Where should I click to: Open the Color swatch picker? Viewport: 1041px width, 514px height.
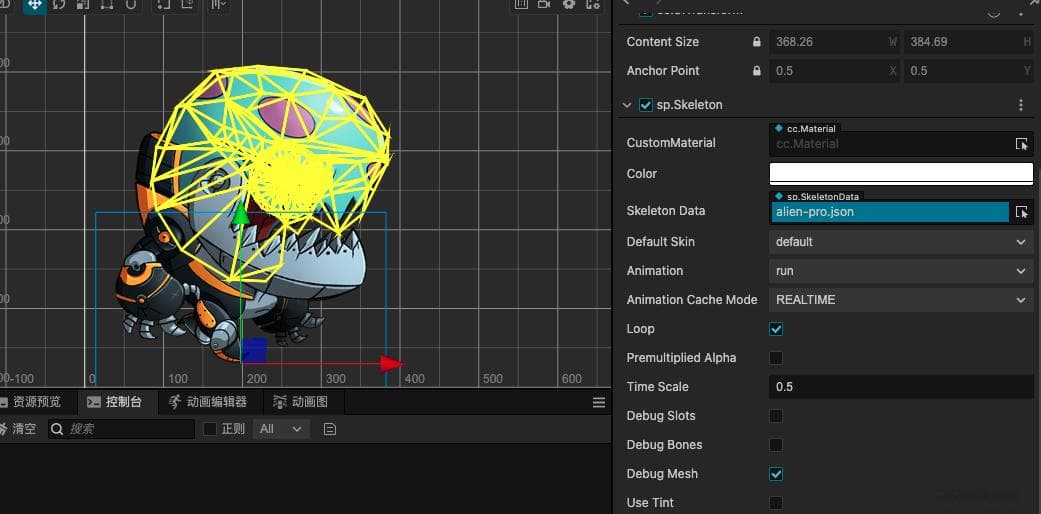[x=901, y=173]
